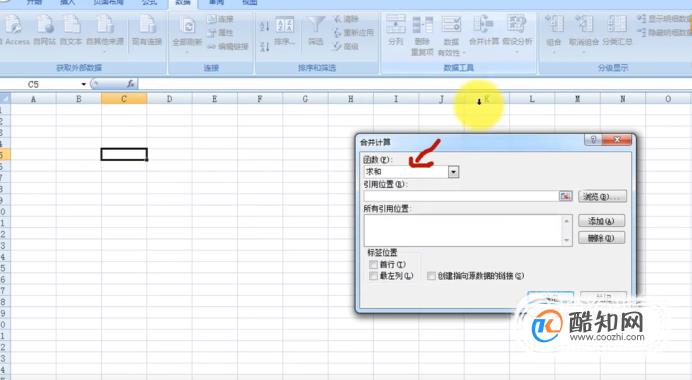Sort descending with Z-A icon
The image size is (692, 380).
(264, 46)
